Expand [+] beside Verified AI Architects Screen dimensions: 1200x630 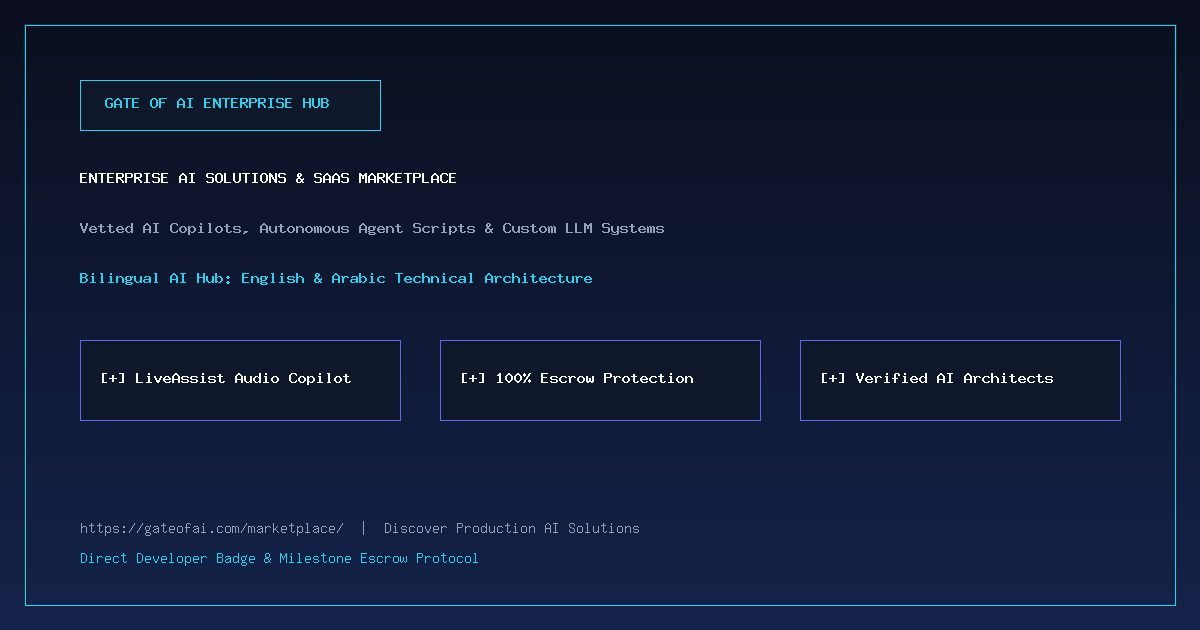(x=833, y=378)
